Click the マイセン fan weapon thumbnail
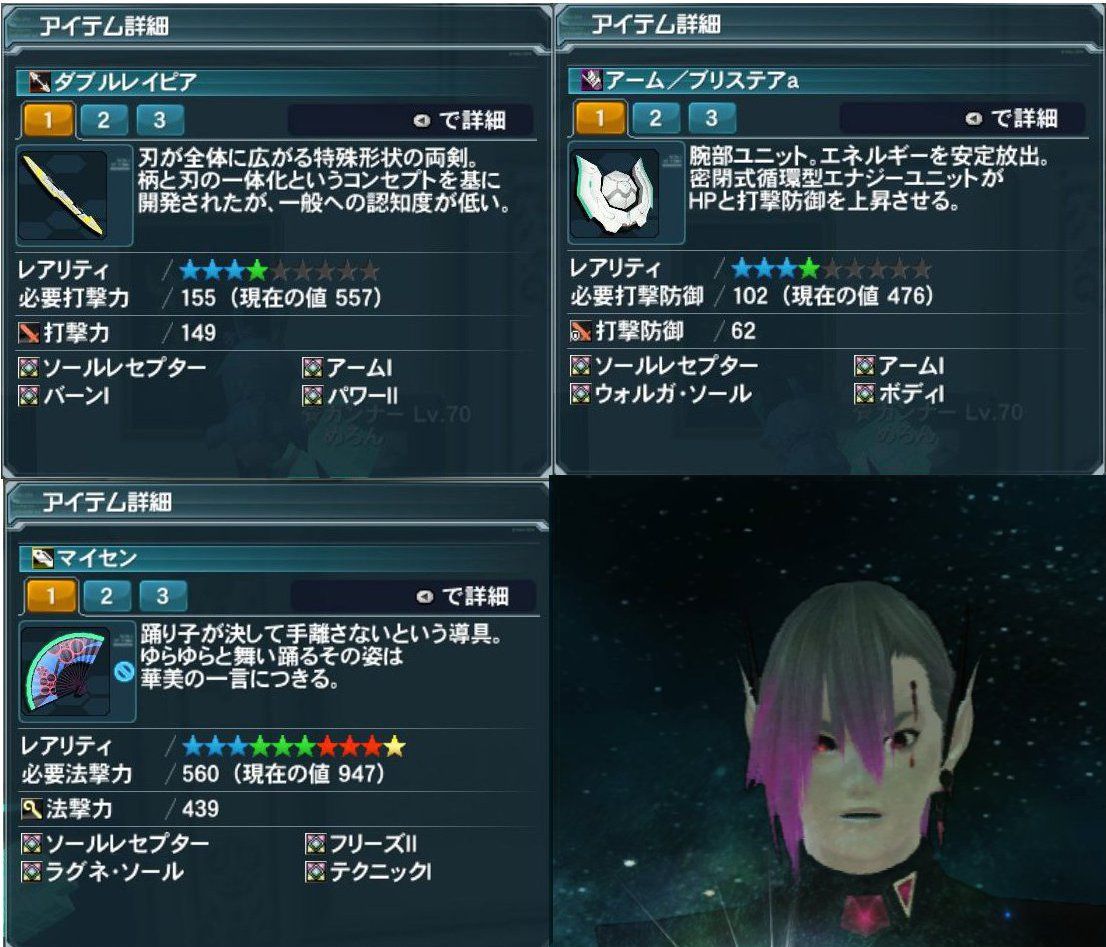The width and height of the screenshot is (1106, 947). tap(66, 671)
